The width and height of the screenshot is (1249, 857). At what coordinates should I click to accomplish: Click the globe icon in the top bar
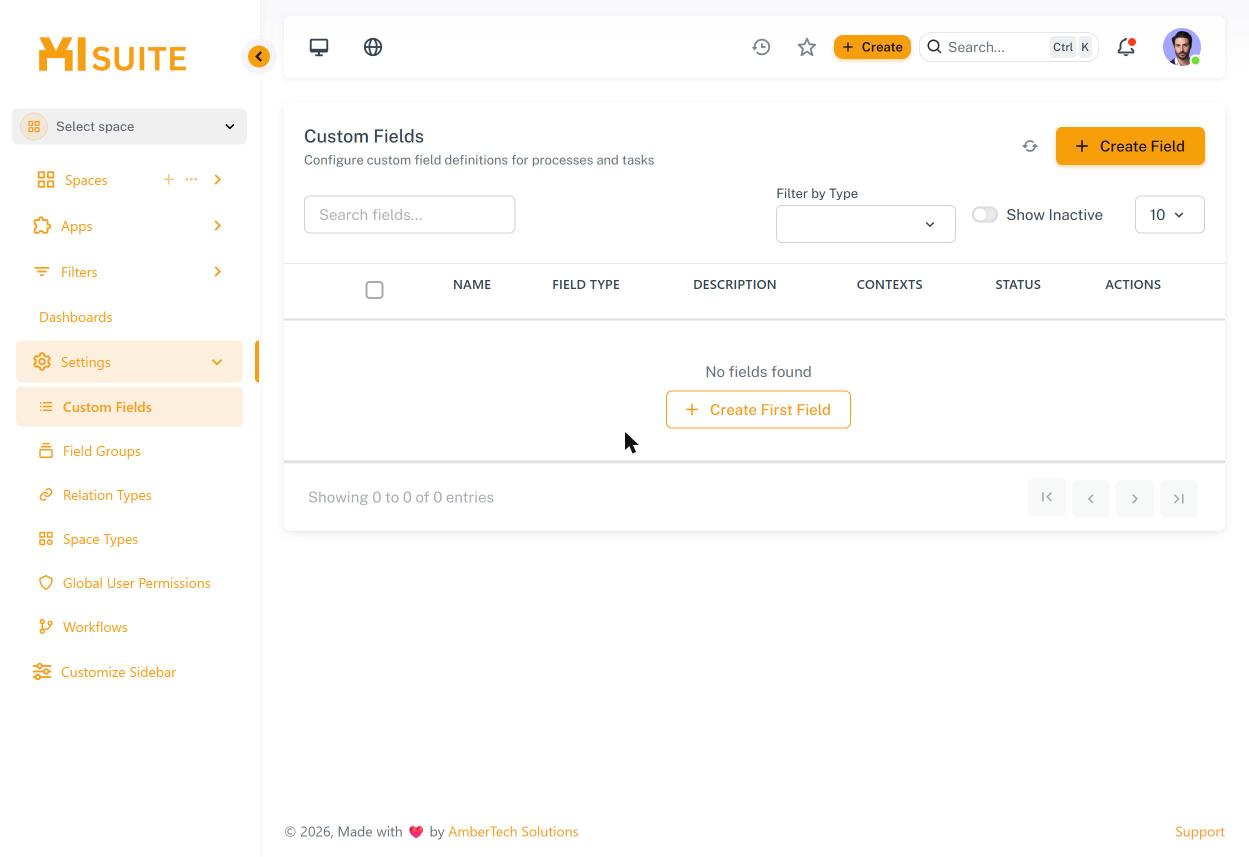point(373,47)
